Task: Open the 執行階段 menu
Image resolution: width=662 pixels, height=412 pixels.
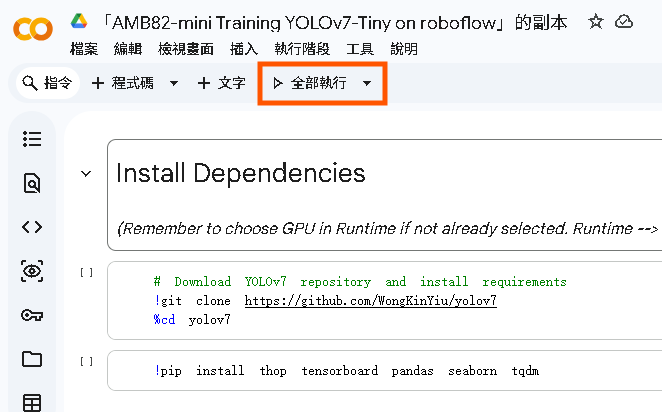Action: 302,49
